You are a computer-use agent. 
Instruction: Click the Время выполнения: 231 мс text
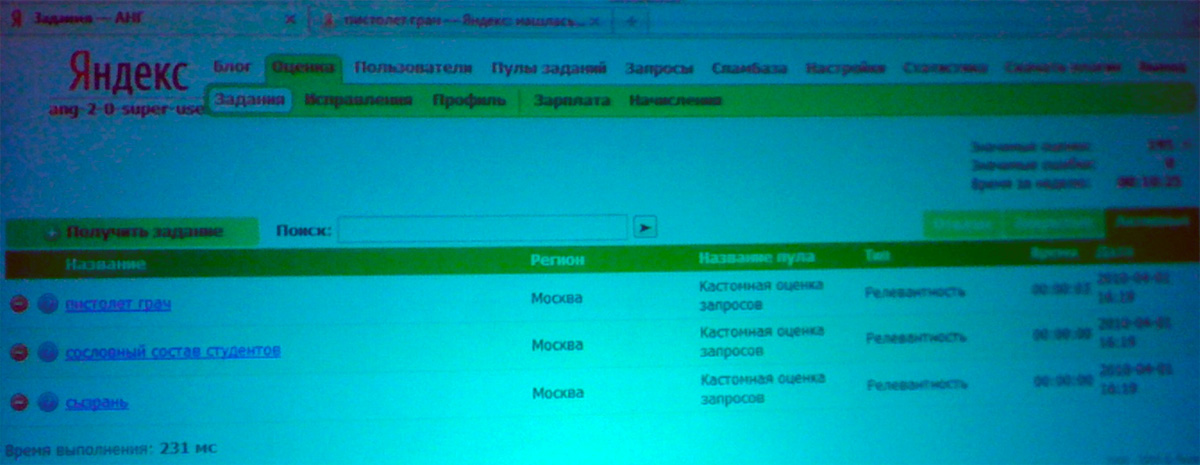point(109,447)
